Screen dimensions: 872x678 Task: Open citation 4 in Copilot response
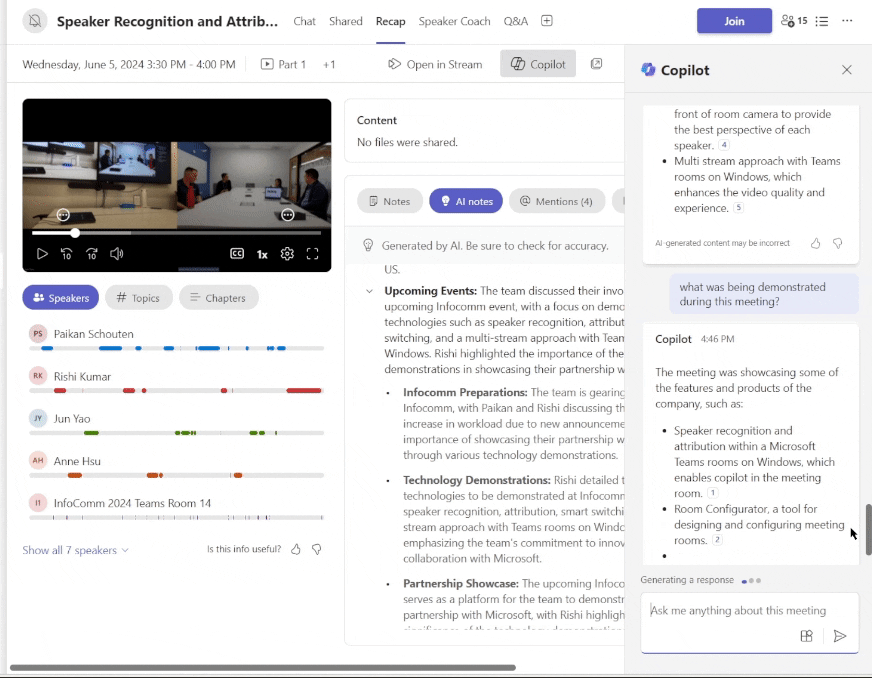724,145
